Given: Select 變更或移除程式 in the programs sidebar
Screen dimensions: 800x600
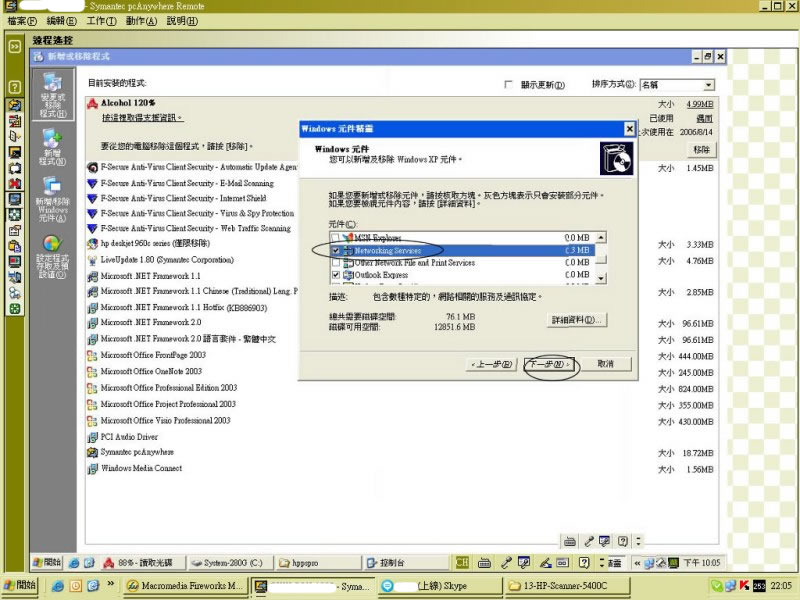Looking at the screenshot, I should click(x=53, y=95).
